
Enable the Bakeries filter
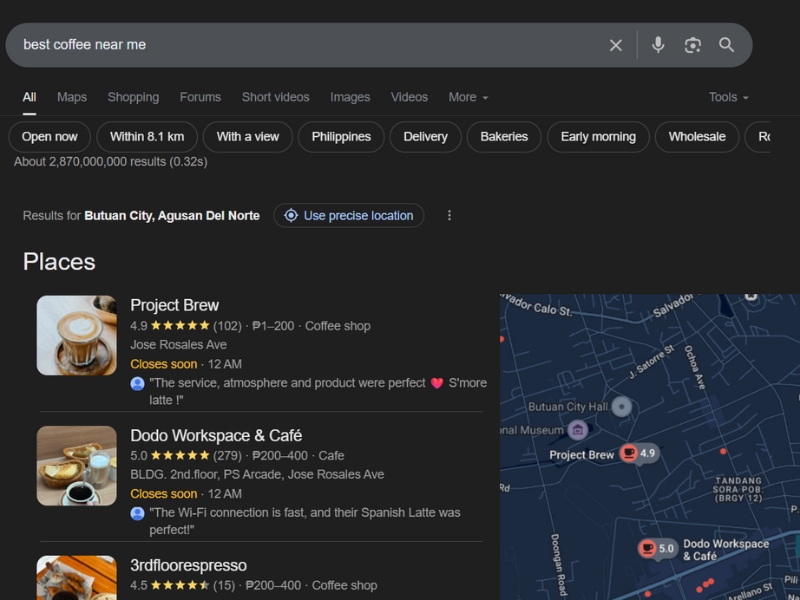[x=504, y=136]
